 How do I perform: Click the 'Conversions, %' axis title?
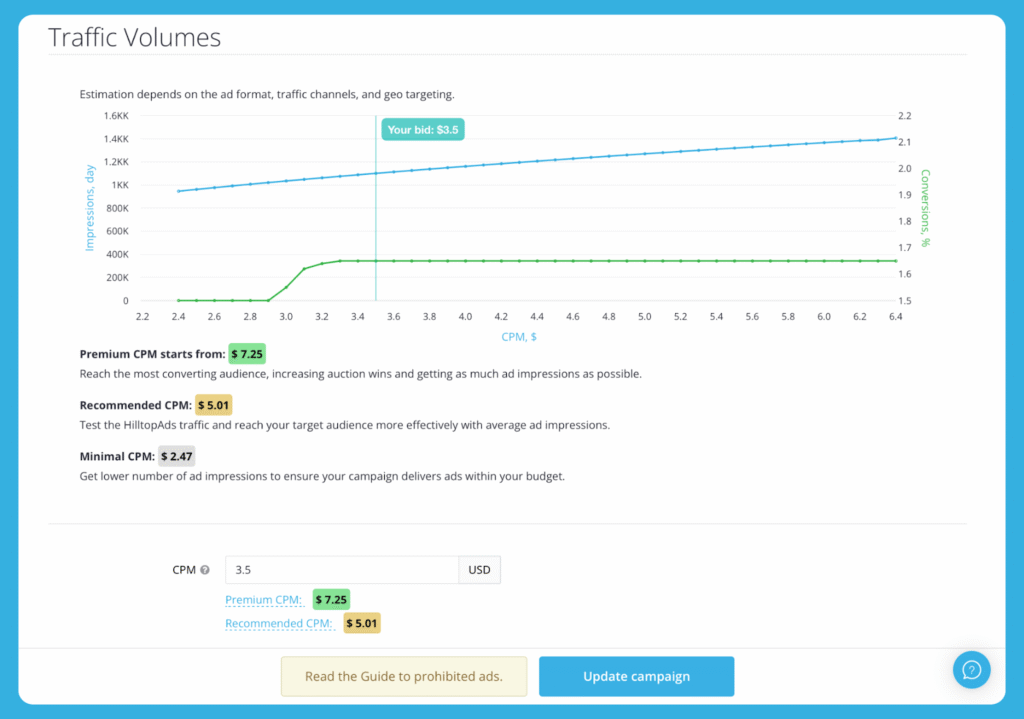point(926,208)
